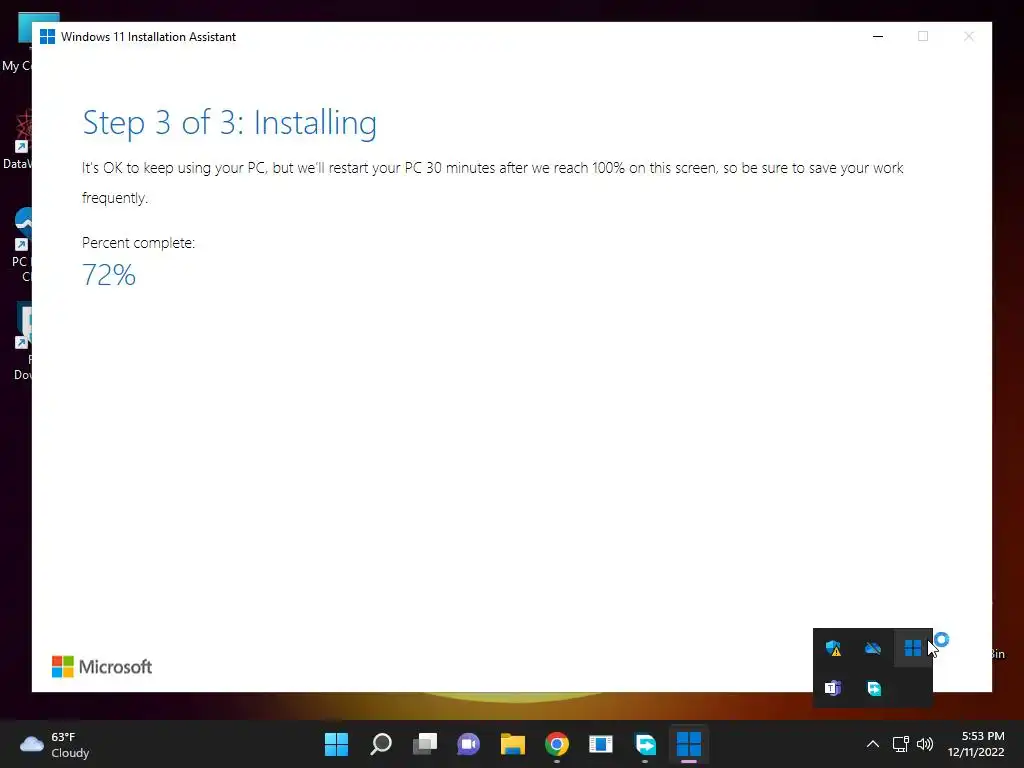This screenshot has height=768, width=1024.
Task: Open Microsoft Teams icon in tray overflow
Action: (833, 688)
